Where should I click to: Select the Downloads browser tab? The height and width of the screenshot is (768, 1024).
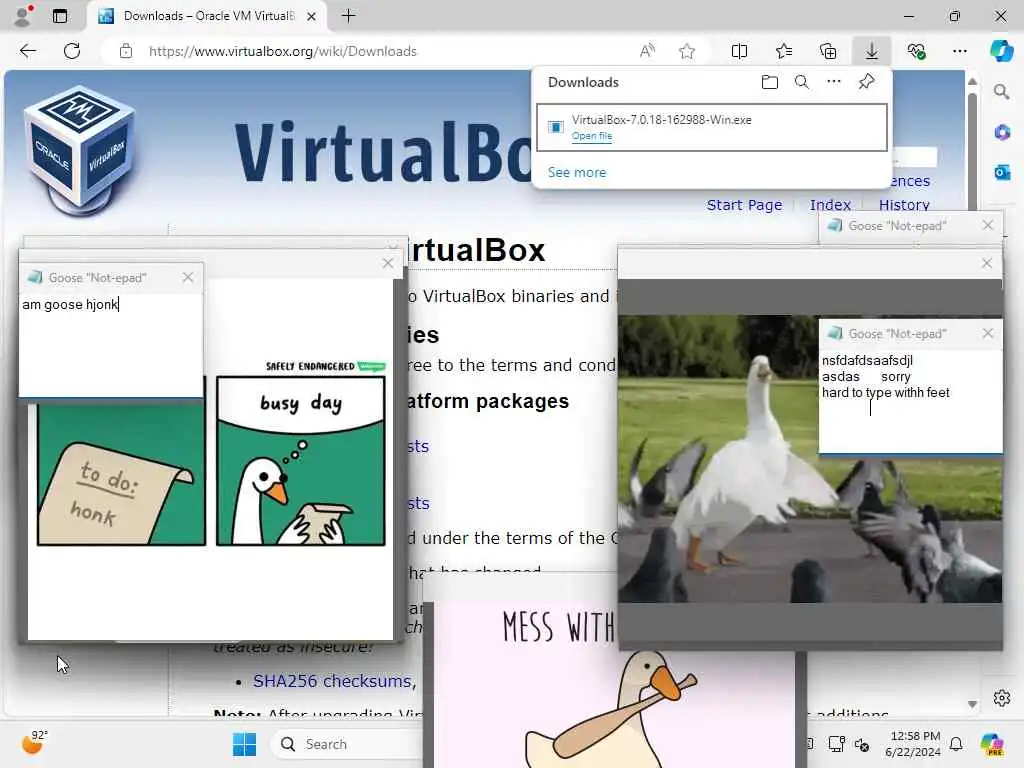click(207, 16)
